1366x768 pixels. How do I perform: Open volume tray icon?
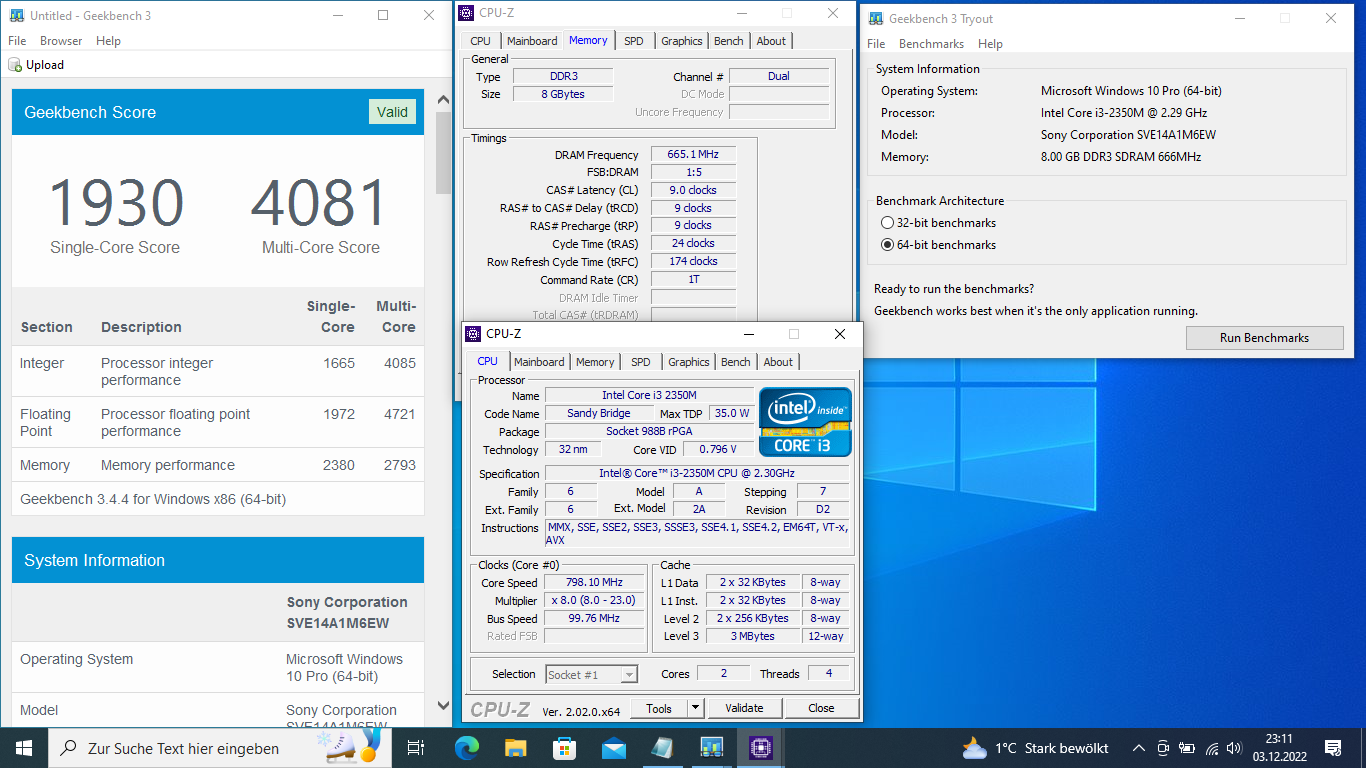[1236, 748]
